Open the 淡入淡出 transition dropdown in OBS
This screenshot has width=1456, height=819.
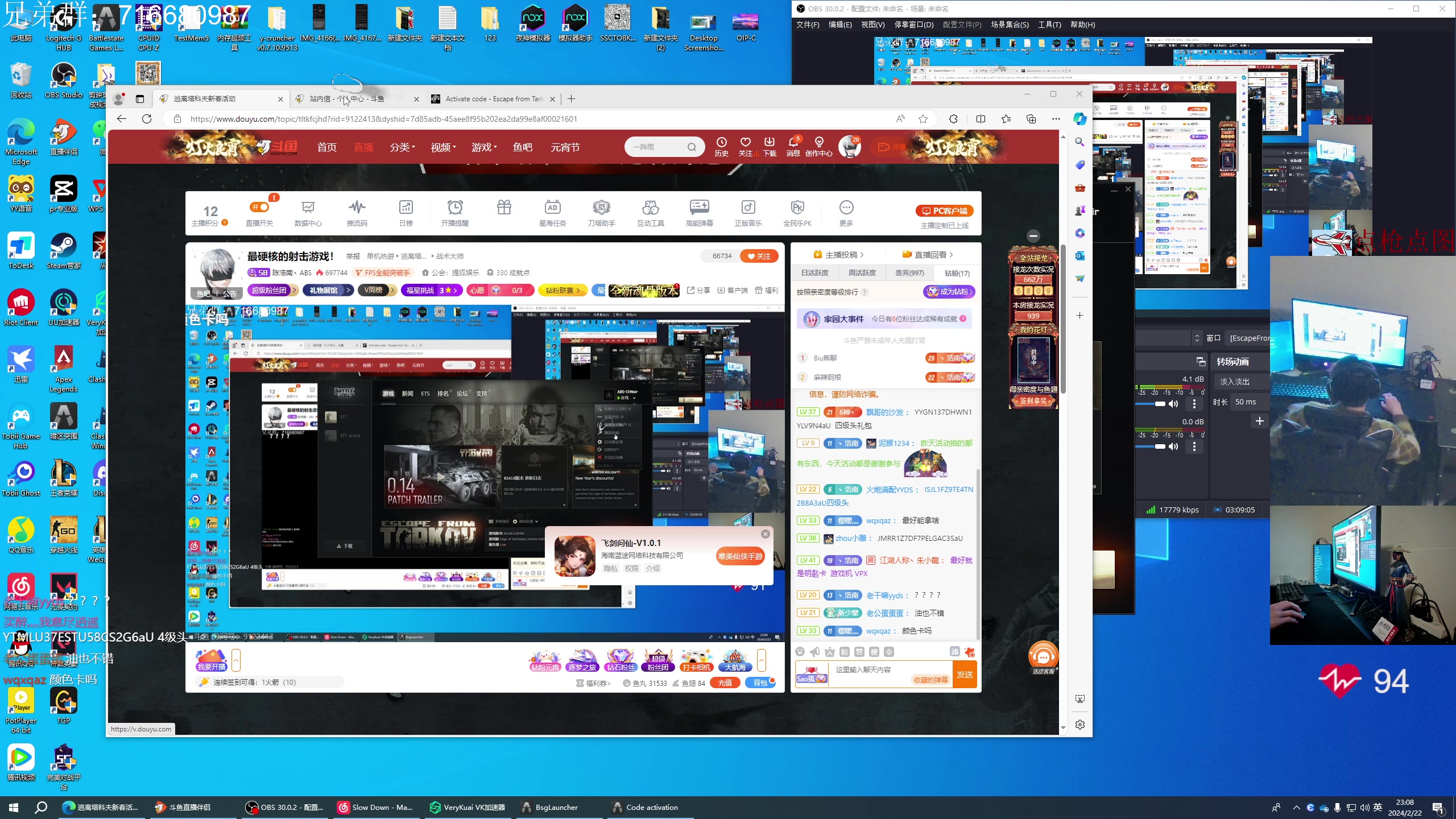pyautogui.click(x=1240, y=382)
